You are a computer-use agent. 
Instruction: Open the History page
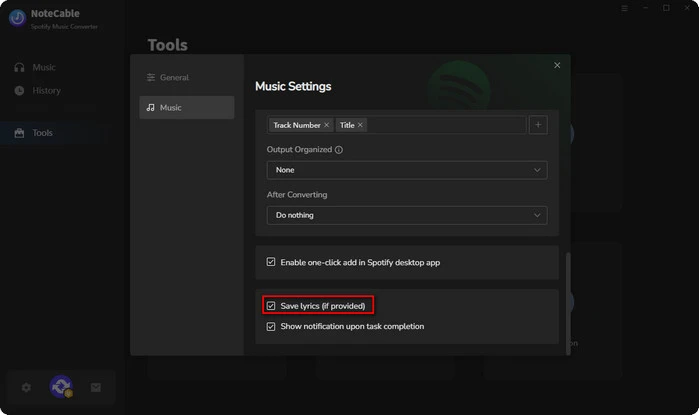point(46,90)
